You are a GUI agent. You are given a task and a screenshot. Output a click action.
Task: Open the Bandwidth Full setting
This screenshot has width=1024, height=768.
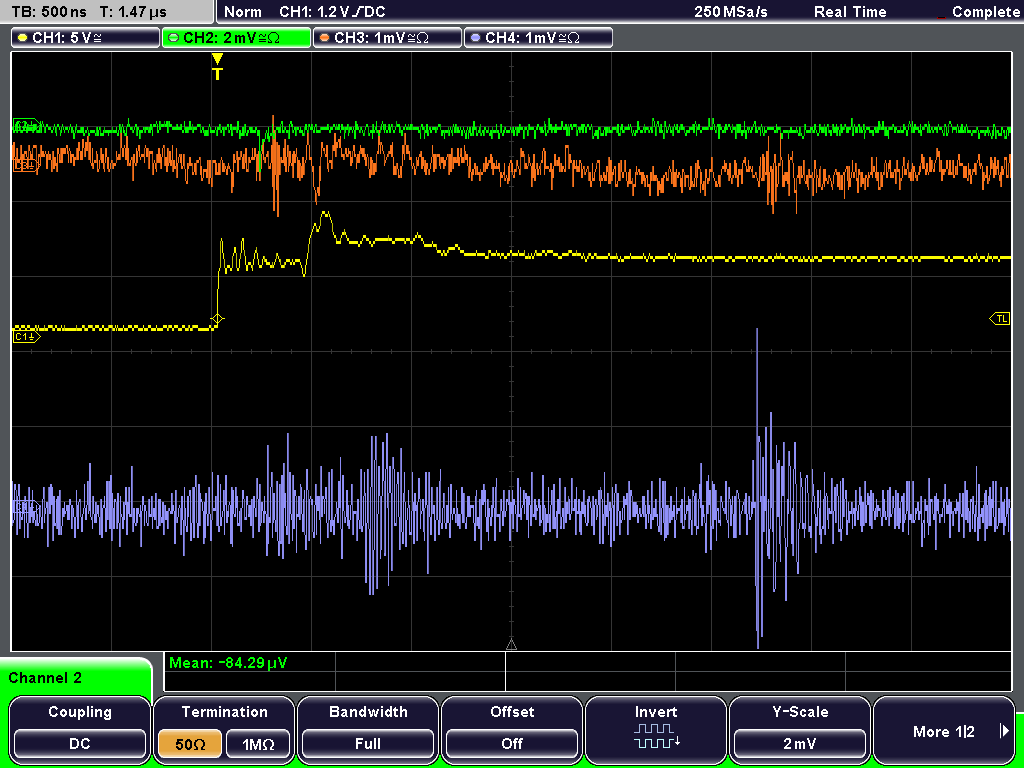[368, 728]
